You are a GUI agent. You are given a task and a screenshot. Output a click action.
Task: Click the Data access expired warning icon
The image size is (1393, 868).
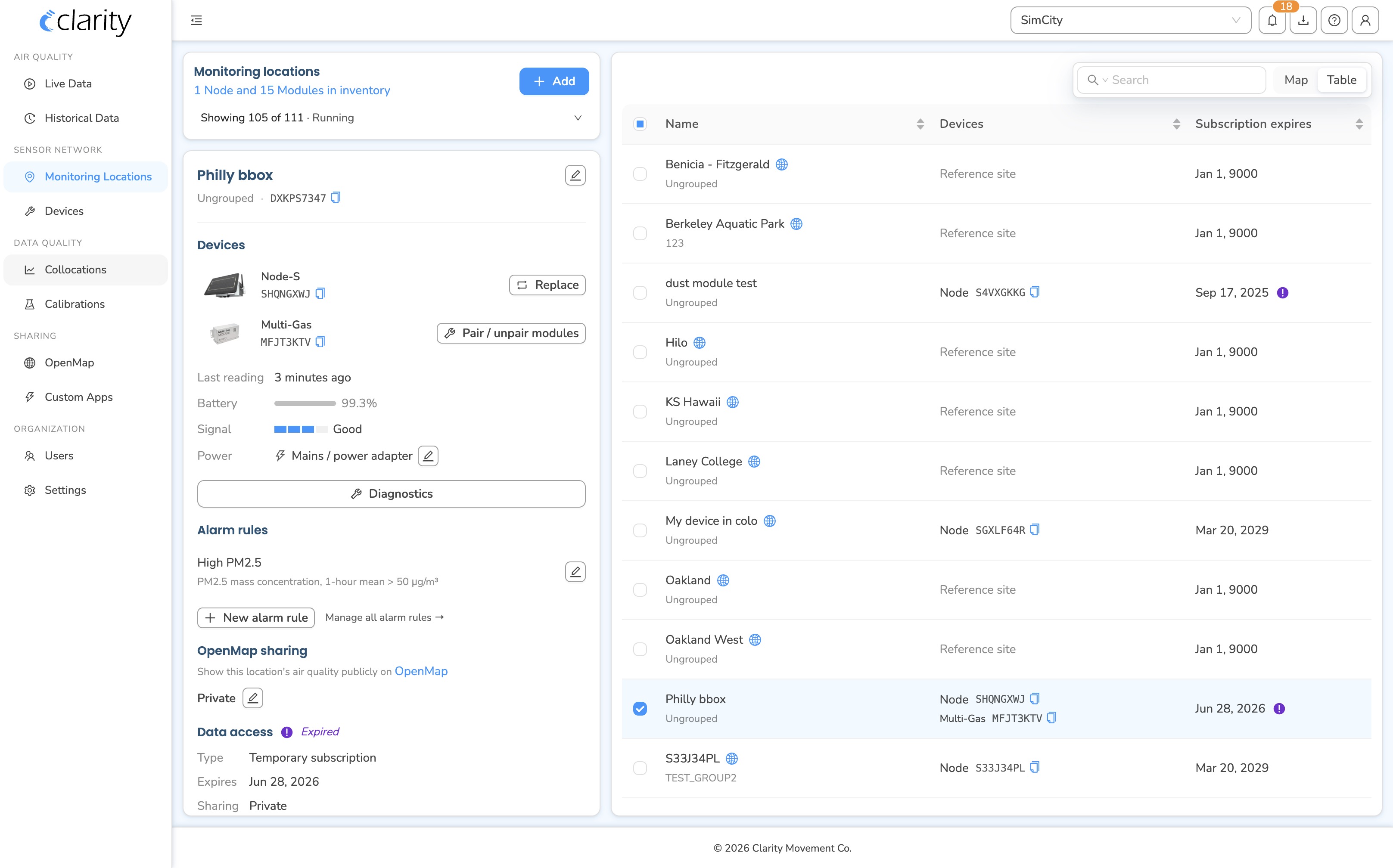point(286,732)
